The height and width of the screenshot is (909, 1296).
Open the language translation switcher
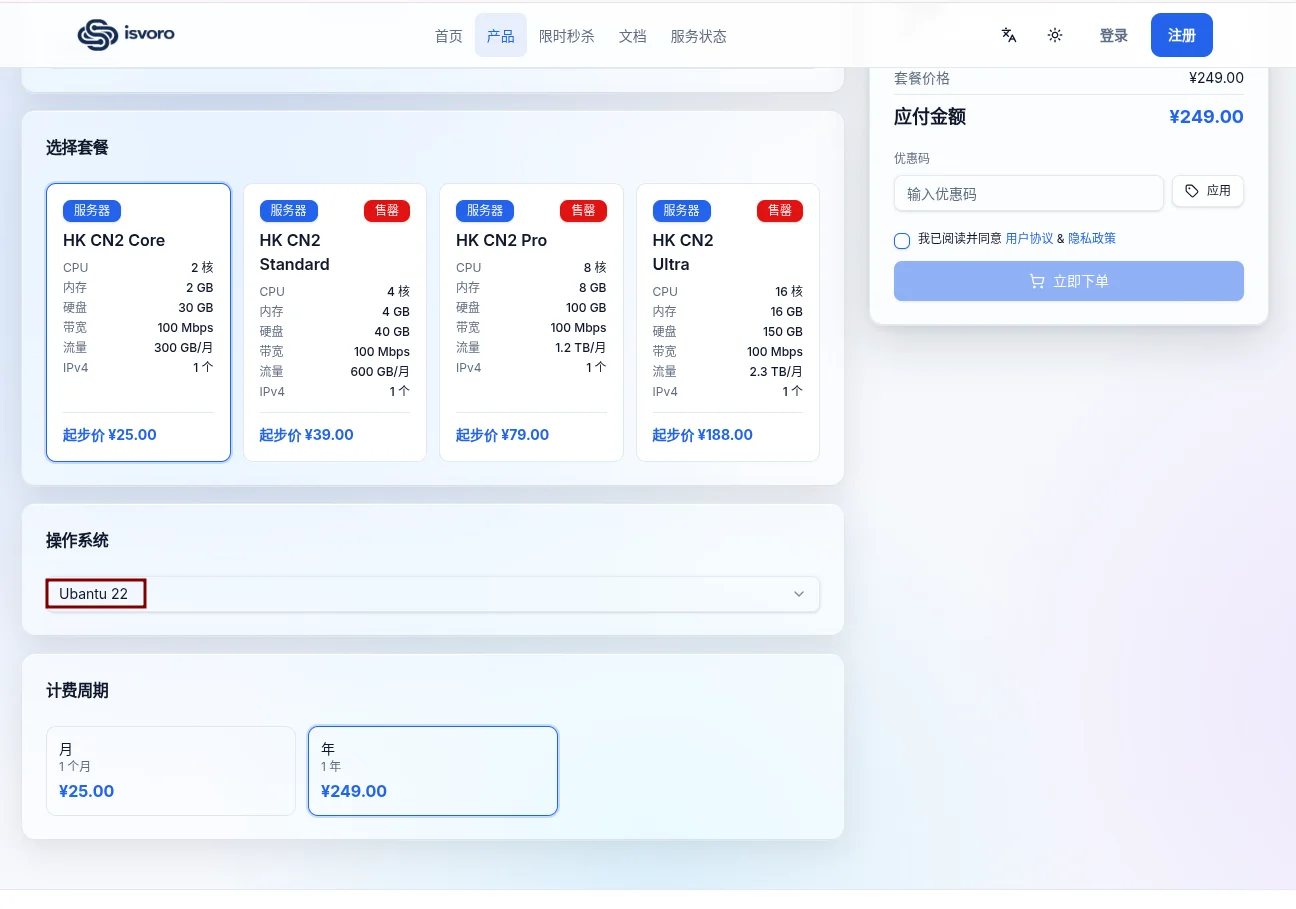tap(1009, 35)
